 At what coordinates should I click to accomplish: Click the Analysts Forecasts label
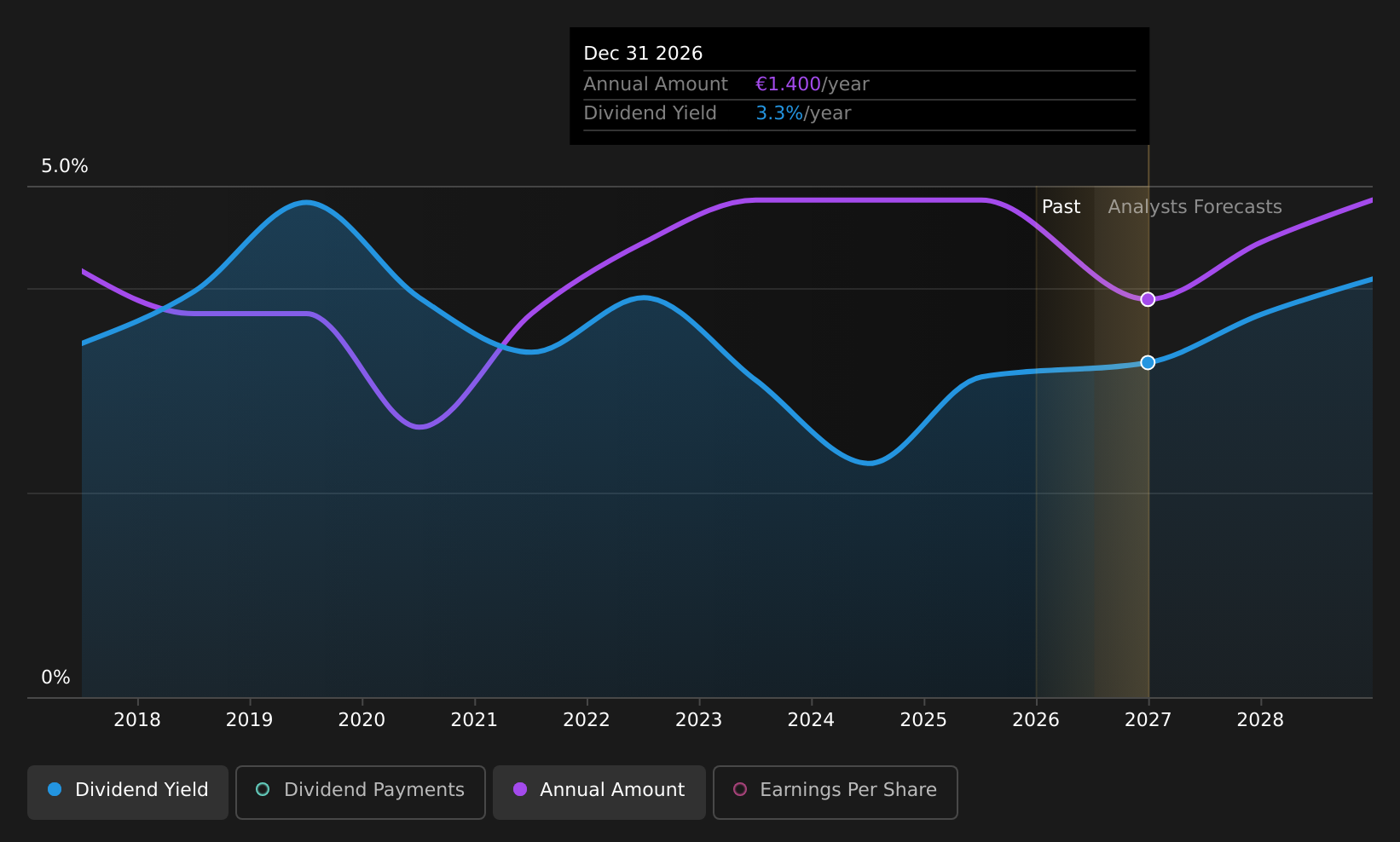[x=1195, y=207]
